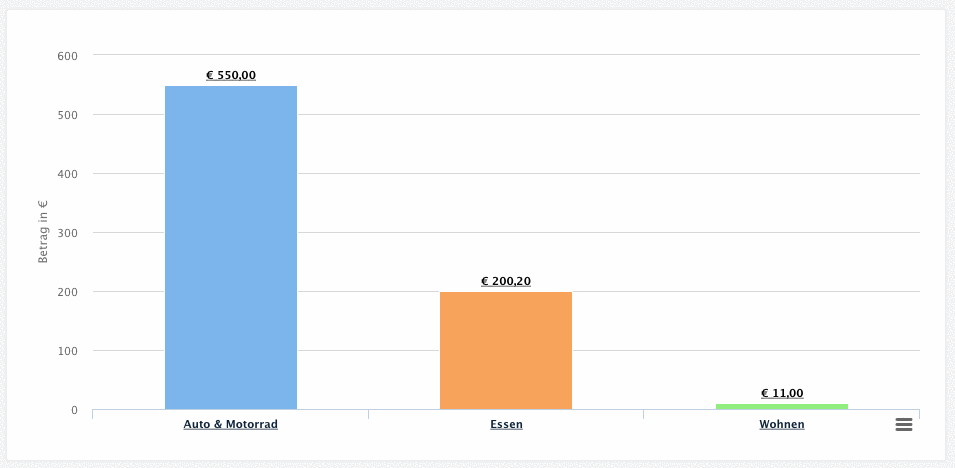Click the 300 y-axis tick label
This screenshot has width=955, height=468.
pyautogui.click(x=67, y=233)
